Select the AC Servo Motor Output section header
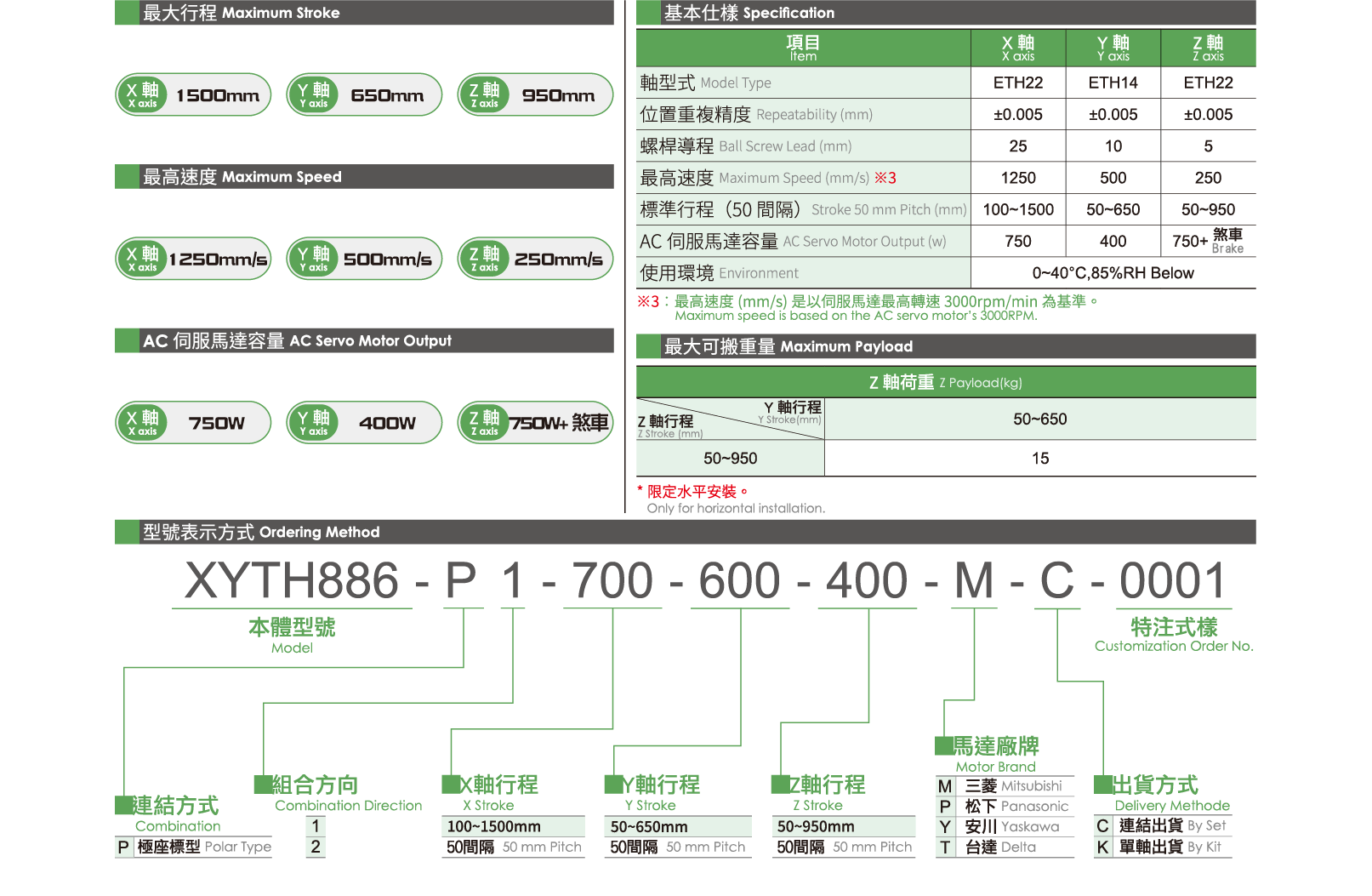The image size is (1372, 896). coord(364,340)
